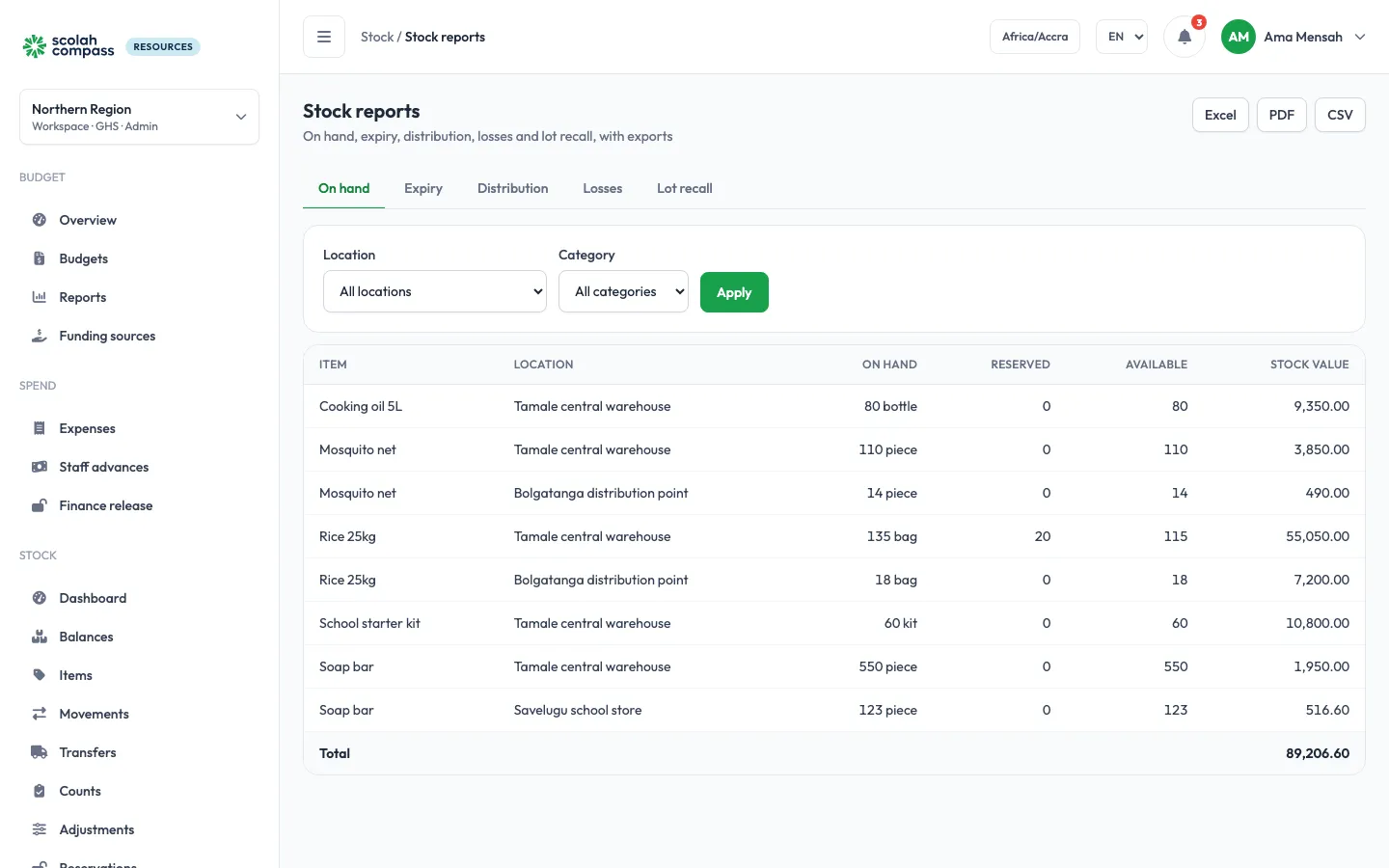Click the Stock Dashboard icon
Screen dimensions: 1389x868
click(x=40, y=598)
